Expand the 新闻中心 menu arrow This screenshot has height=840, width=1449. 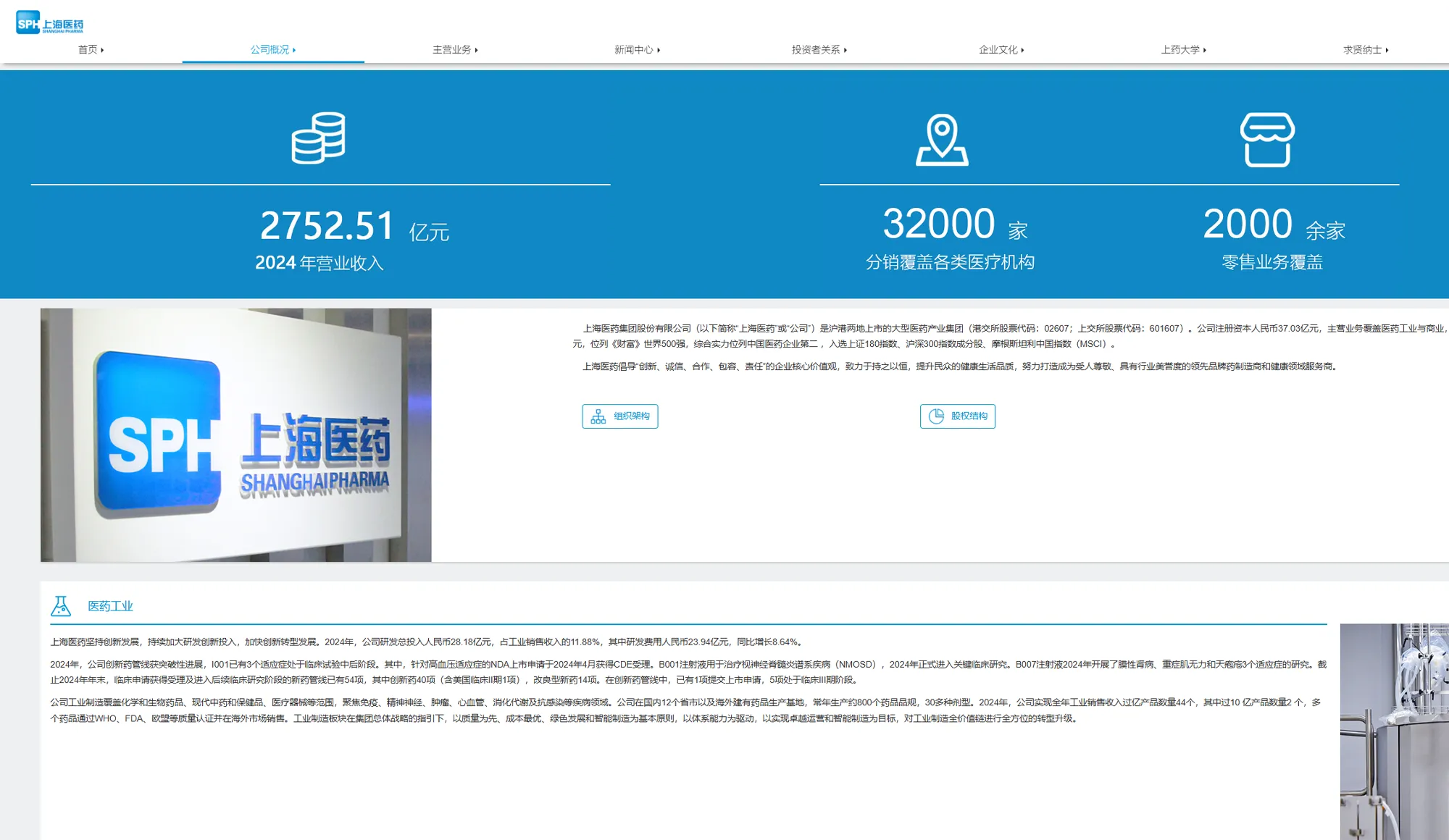point(659,51)
